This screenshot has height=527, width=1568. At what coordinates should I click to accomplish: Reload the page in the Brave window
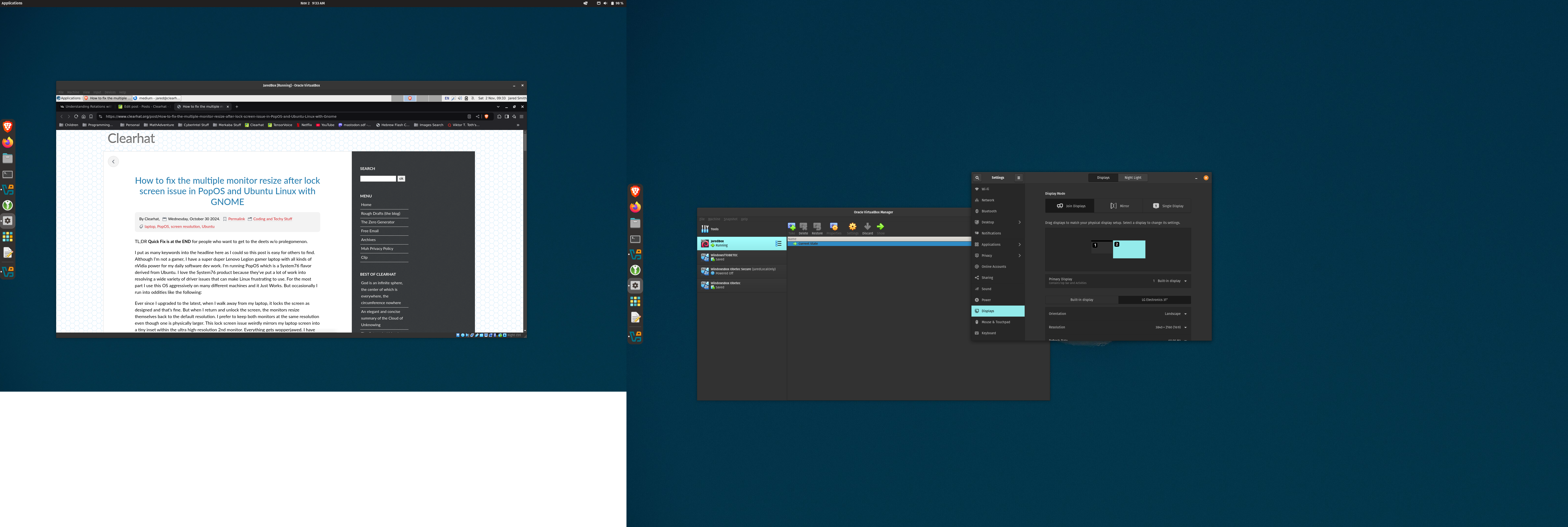tap(76, 116)
